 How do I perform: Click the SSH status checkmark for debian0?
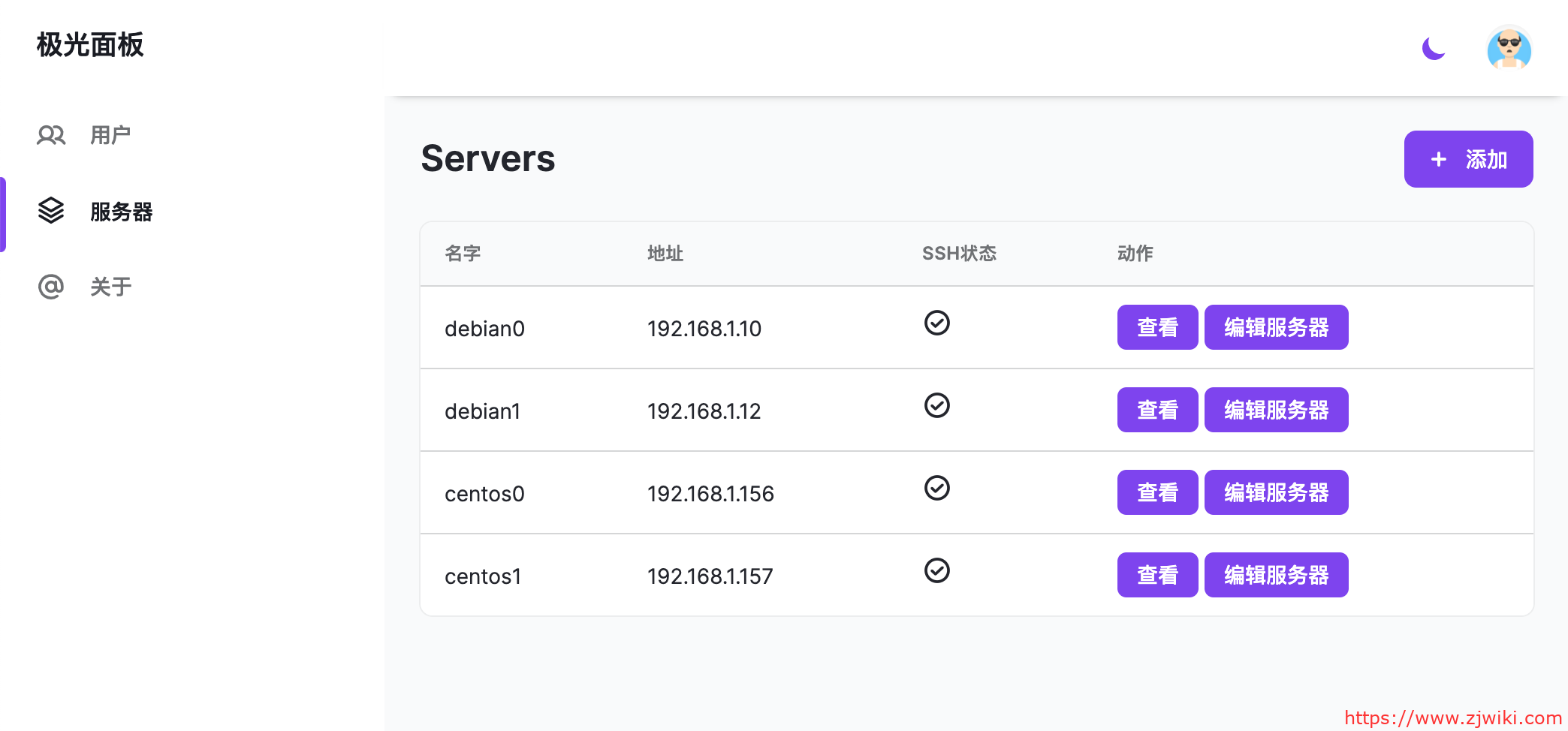936,323
